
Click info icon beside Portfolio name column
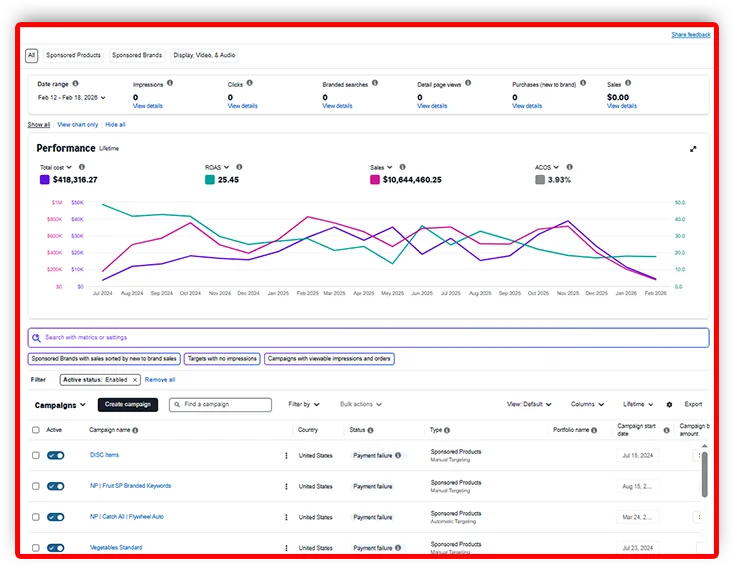pos(594,430)
